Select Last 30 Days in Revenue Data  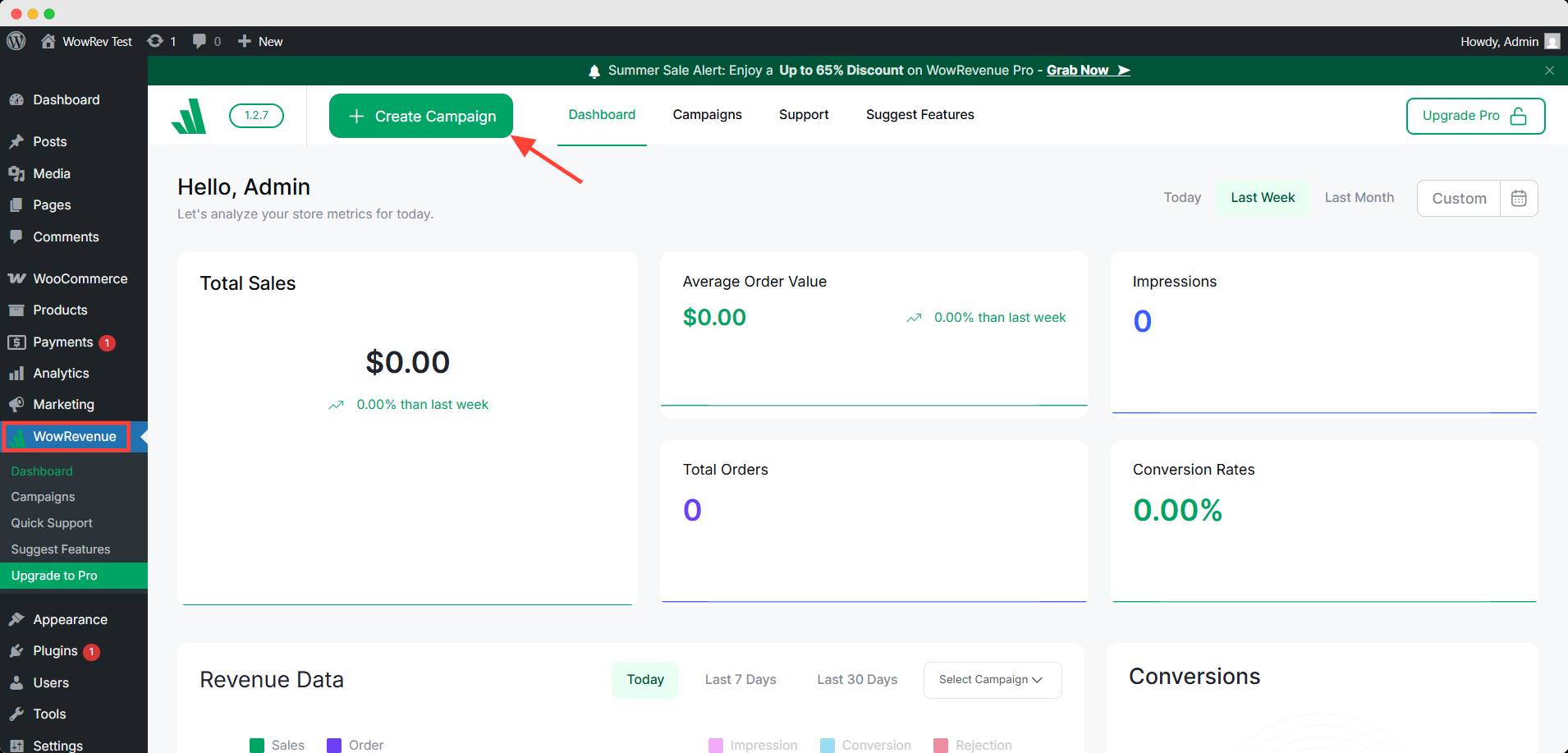(857, 680)
